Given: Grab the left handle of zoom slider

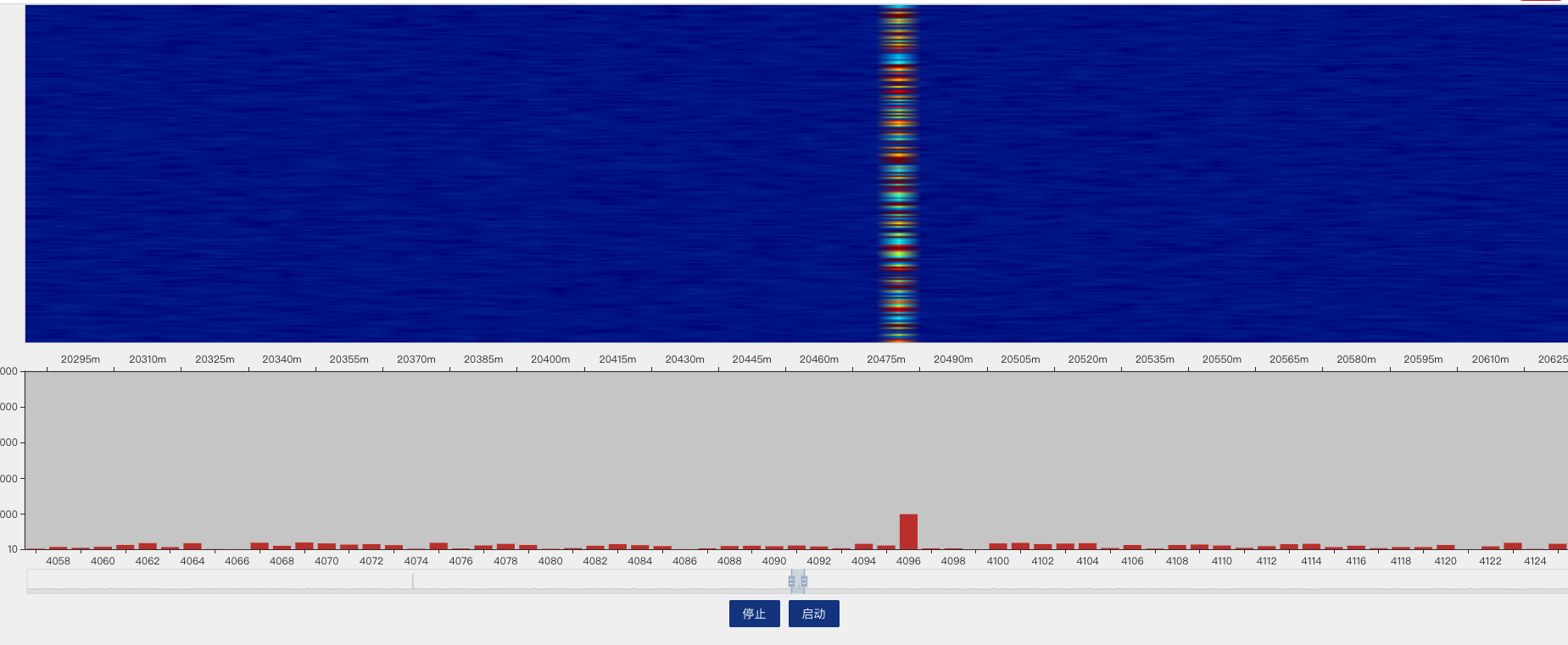Looking at the screenshot, I should (x=791, y=581).
